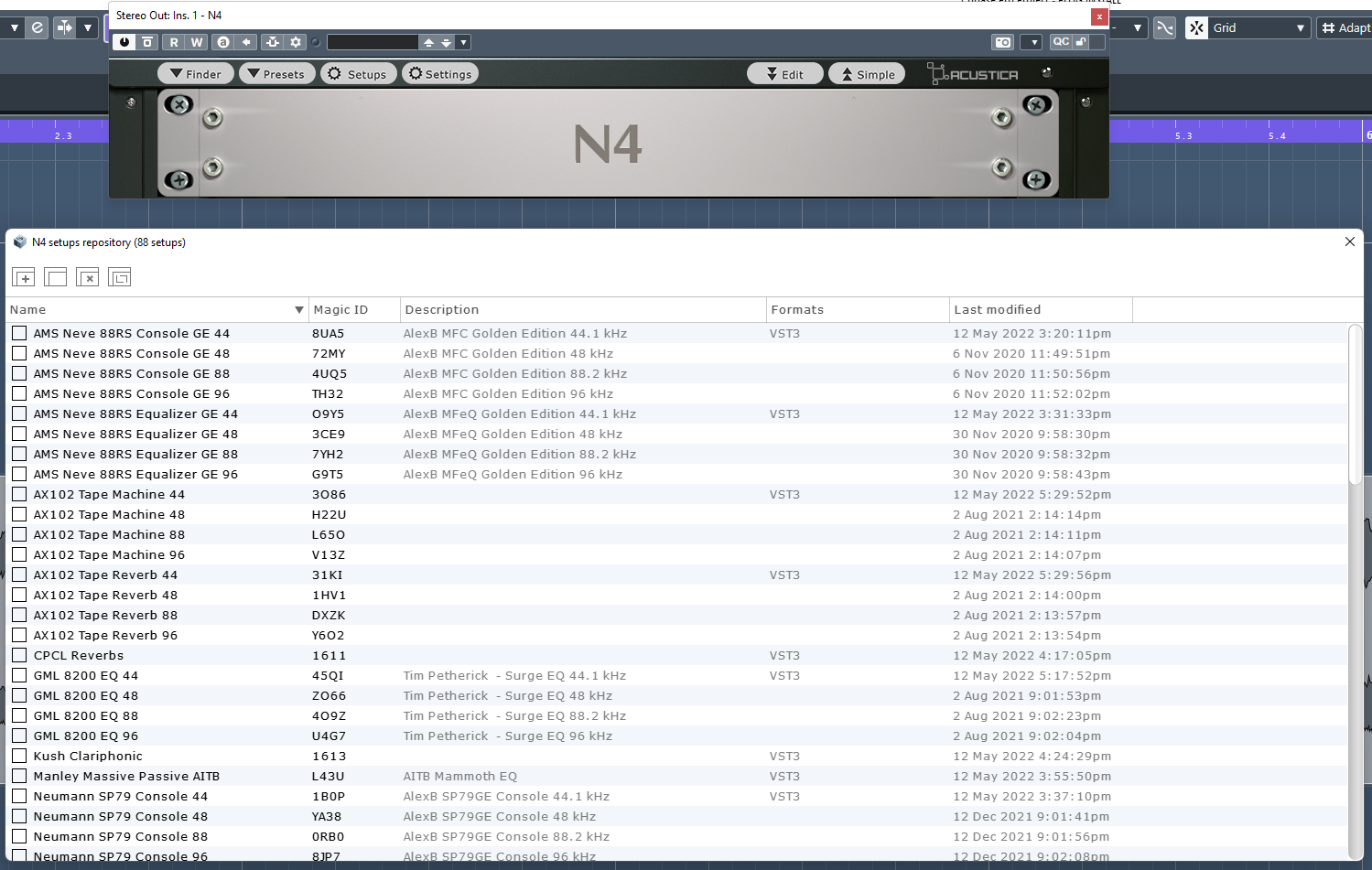This screenshot has width=1372, height=870.
Task: Sort setups by Magic ID column
Action: click(x=354, y=310)
